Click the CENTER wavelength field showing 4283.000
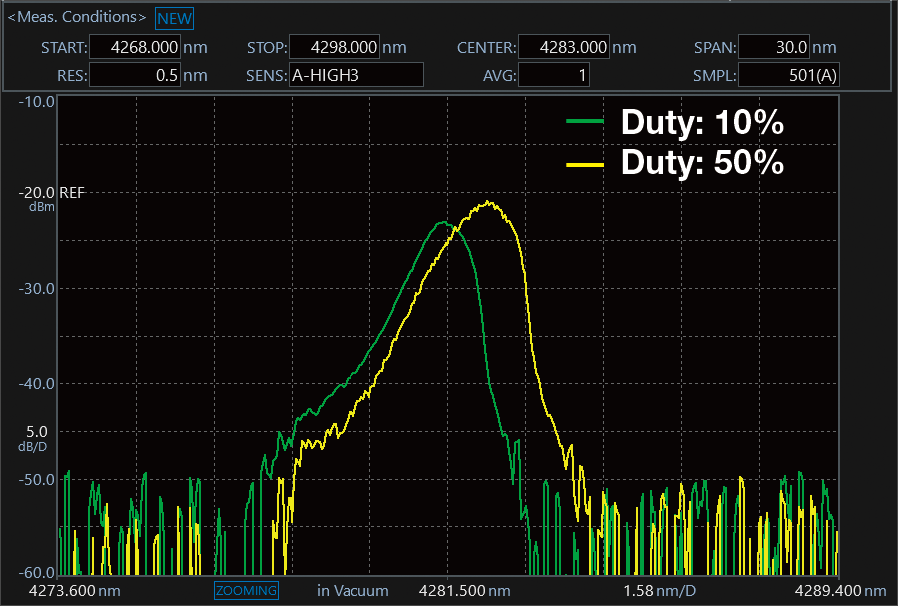The height and width of the screenshot is (606, 898). tap(564, 48)
